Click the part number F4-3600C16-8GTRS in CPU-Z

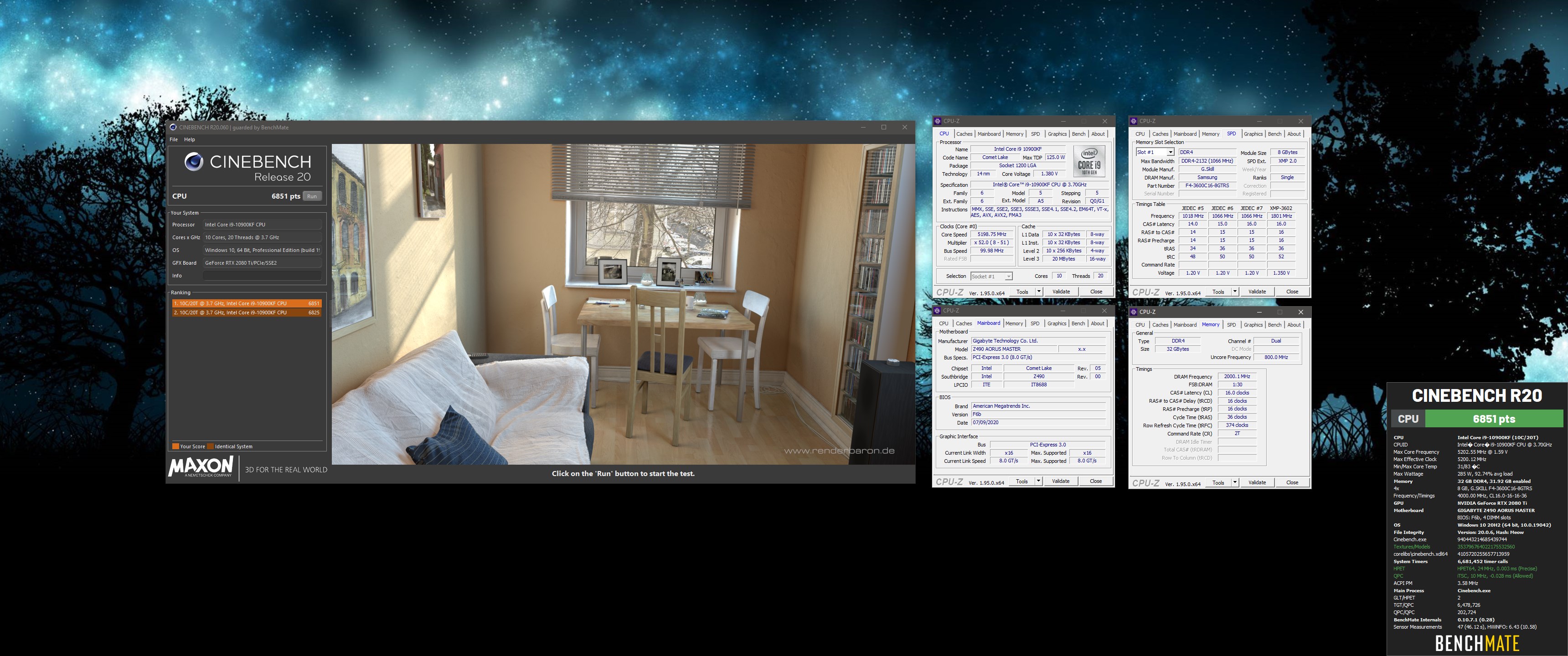coord(1207,186)
